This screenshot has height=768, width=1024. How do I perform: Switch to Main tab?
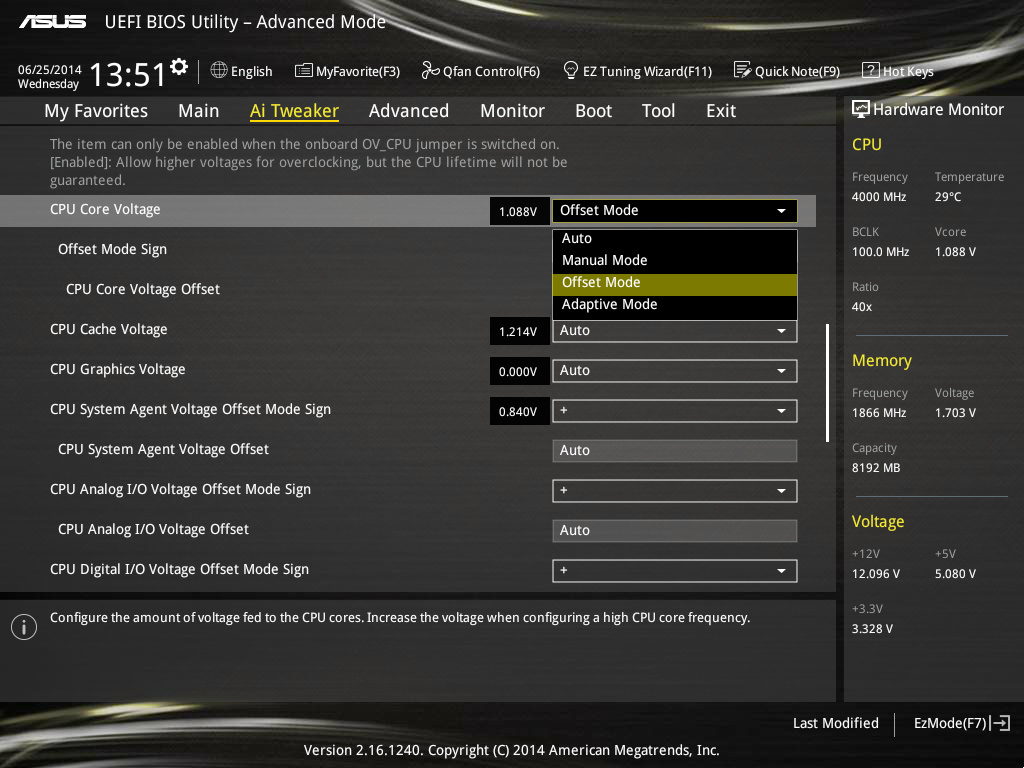(x=199, y=111)
